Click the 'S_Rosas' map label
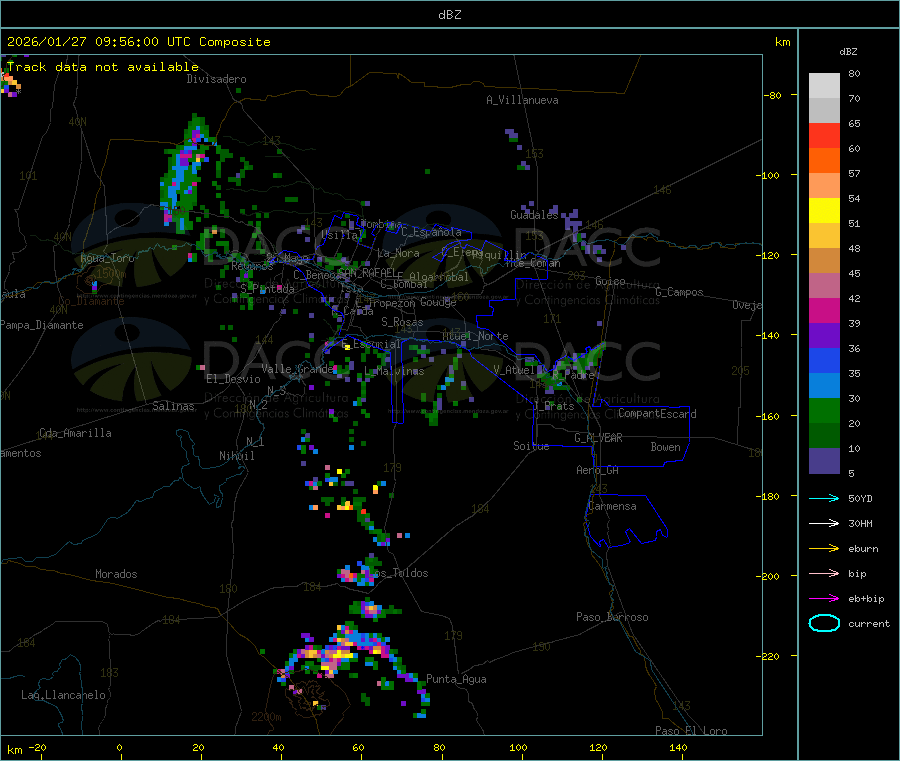The image size is (900, 761). click(402, 322)
